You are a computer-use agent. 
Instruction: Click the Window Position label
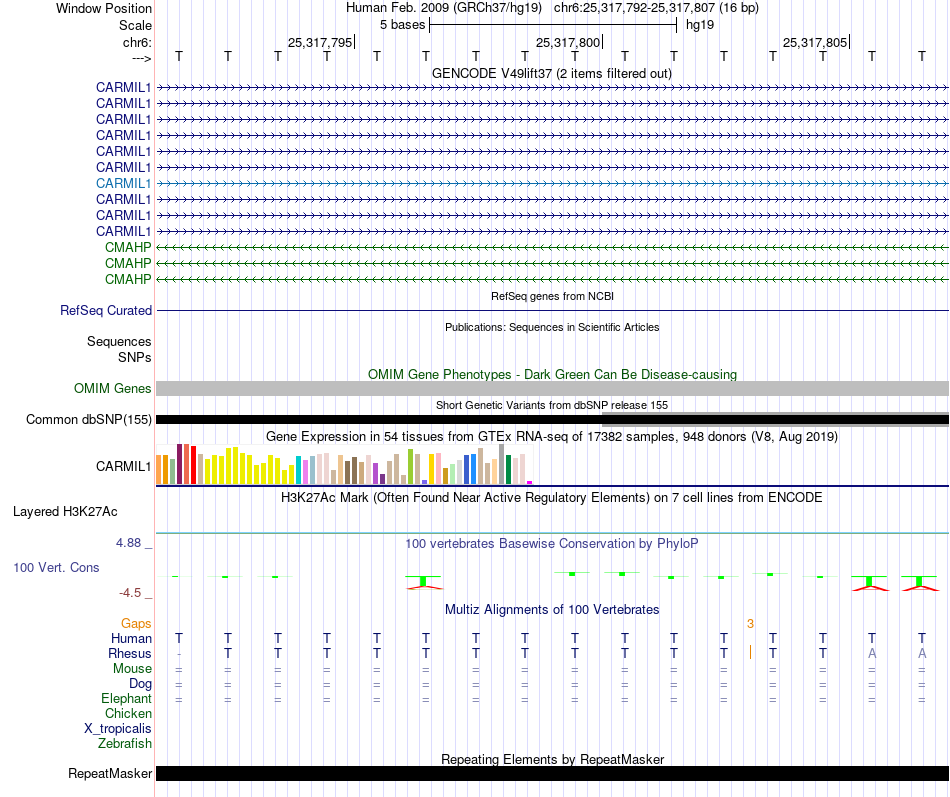[x=104, y=8]
